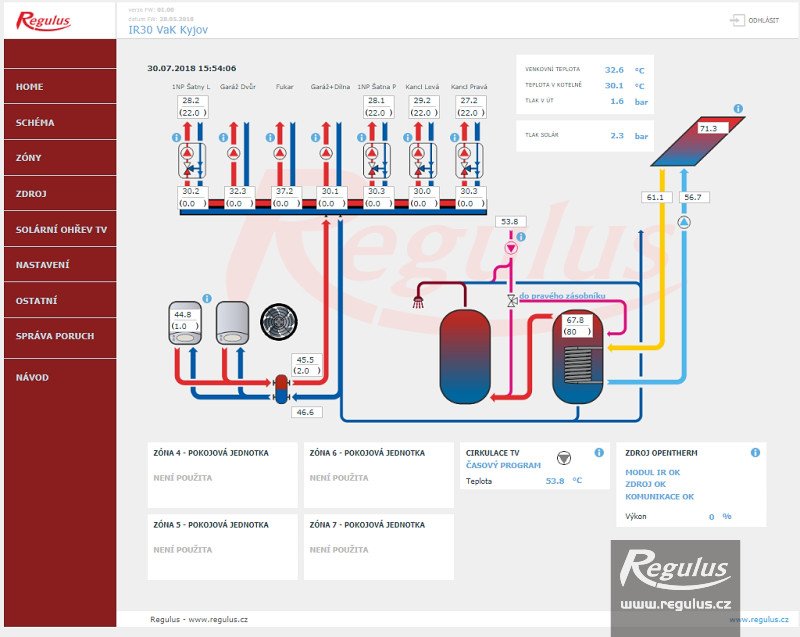800x637 pixels.
Task: Click the Fukar circuit pump icon
Action: [280, 153]
